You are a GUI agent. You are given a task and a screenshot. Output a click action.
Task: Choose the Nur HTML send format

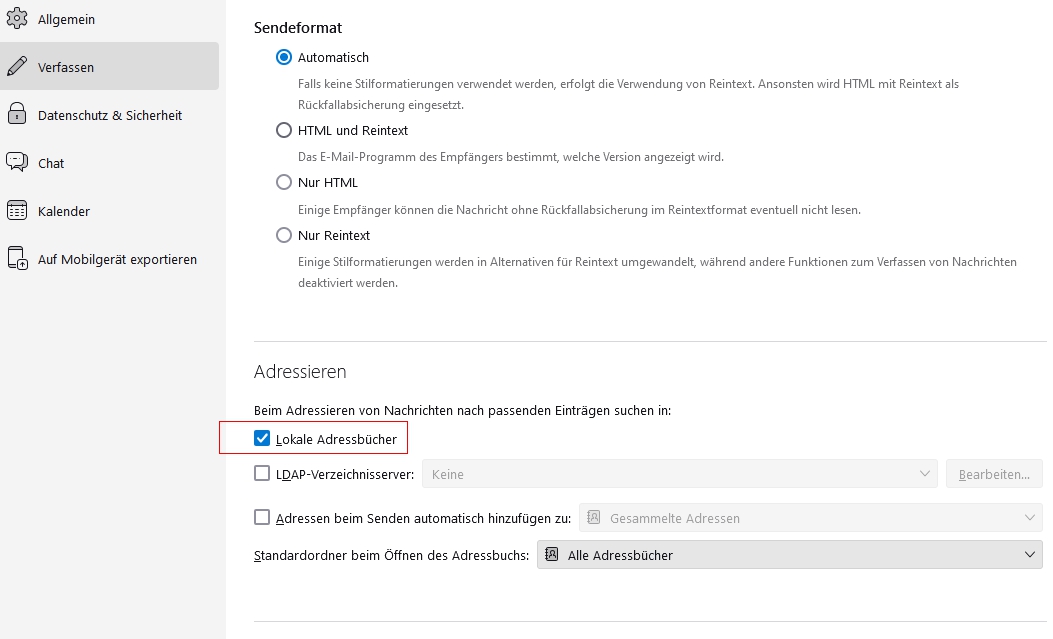coord(284,183)
